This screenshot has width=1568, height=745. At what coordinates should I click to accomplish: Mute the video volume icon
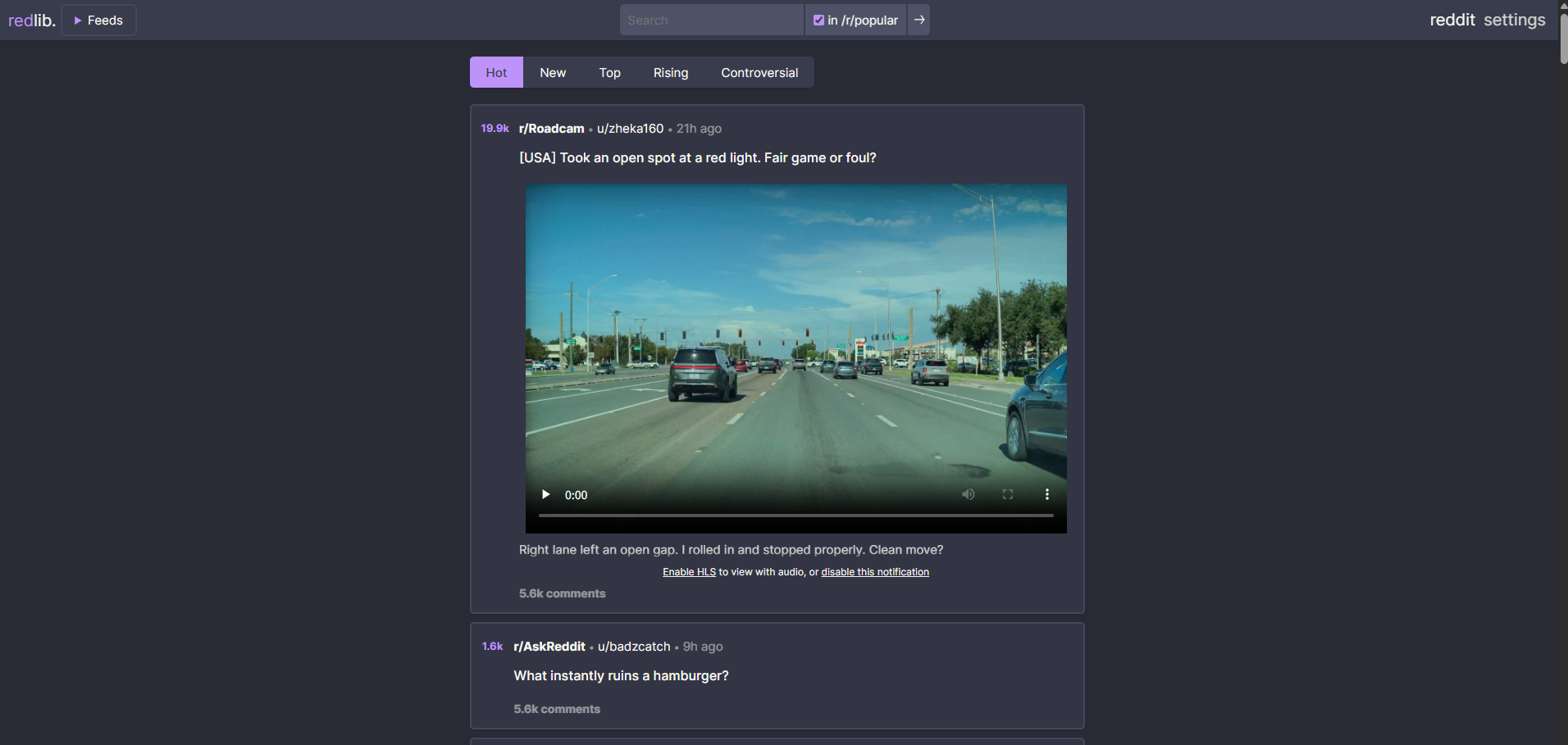coord(969,494)
